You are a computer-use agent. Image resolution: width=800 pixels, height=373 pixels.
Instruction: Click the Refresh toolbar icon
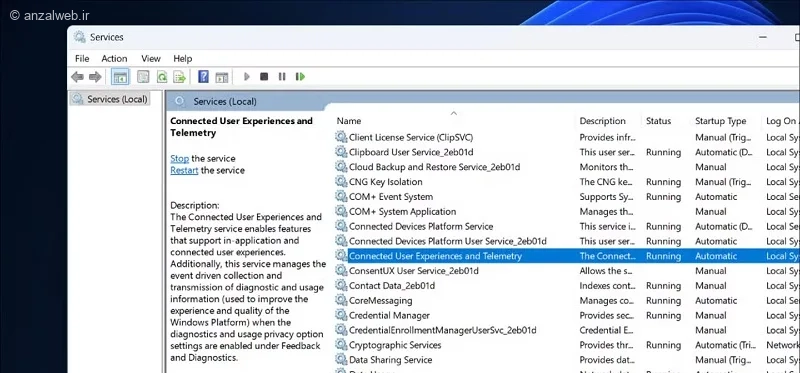(162, 77)
